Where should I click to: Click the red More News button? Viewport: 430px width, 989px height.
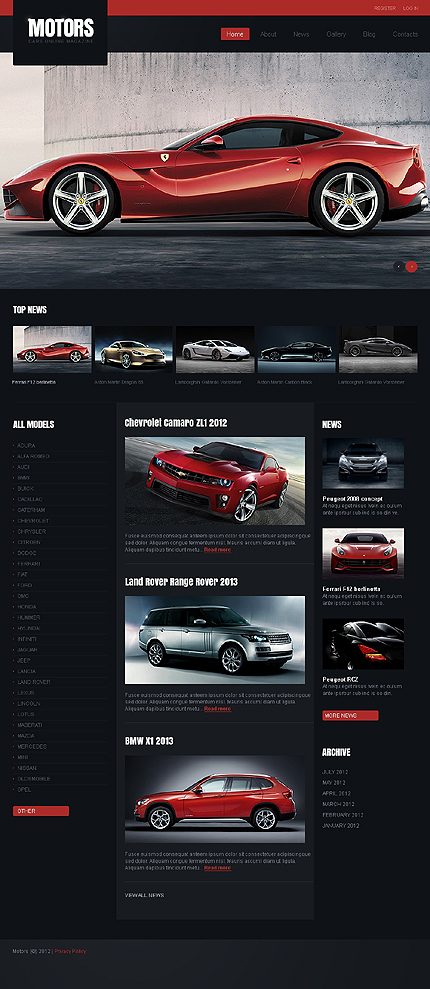351,715
